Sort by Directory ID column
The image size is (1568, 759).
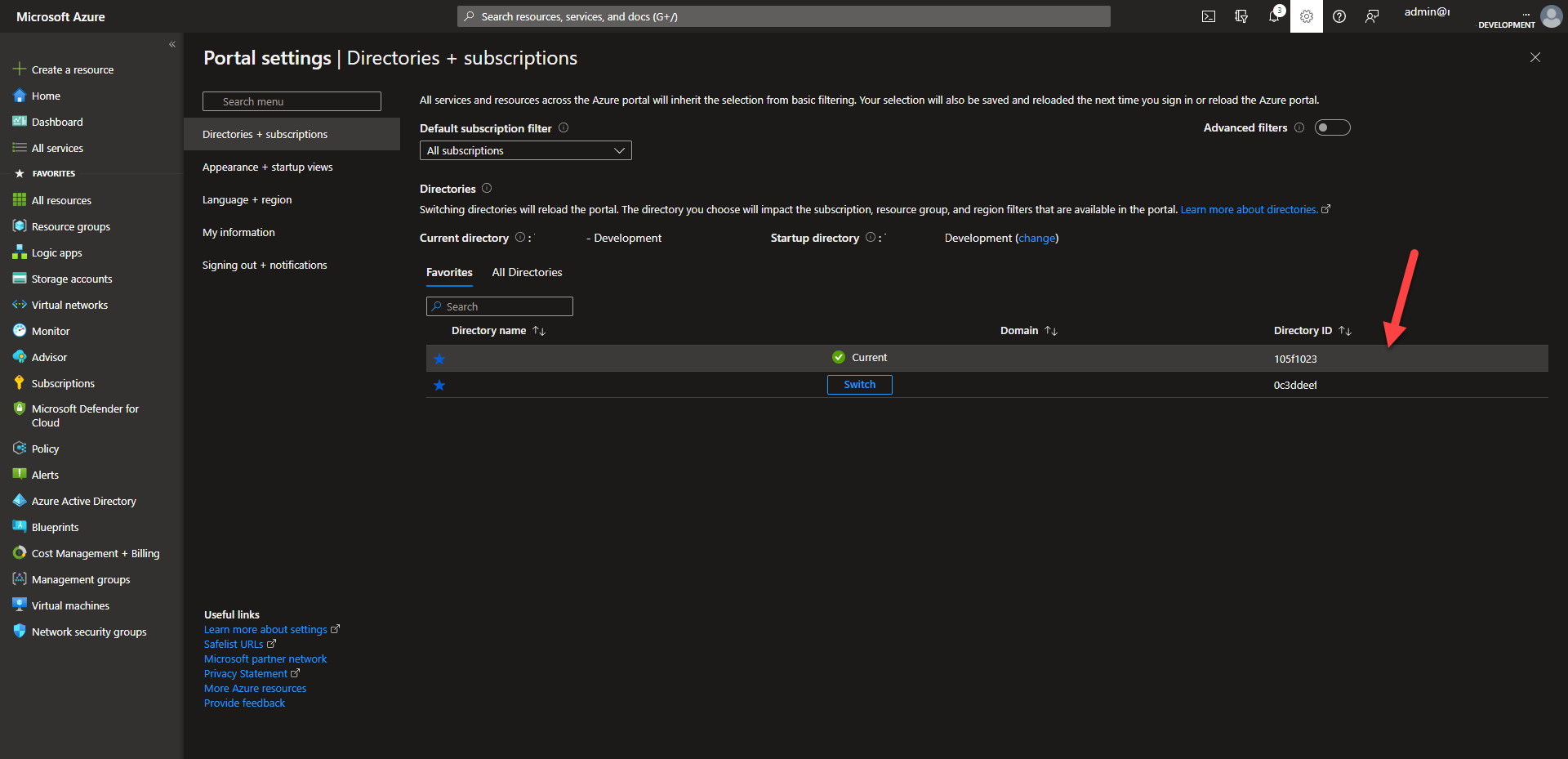coord(1312,331)
